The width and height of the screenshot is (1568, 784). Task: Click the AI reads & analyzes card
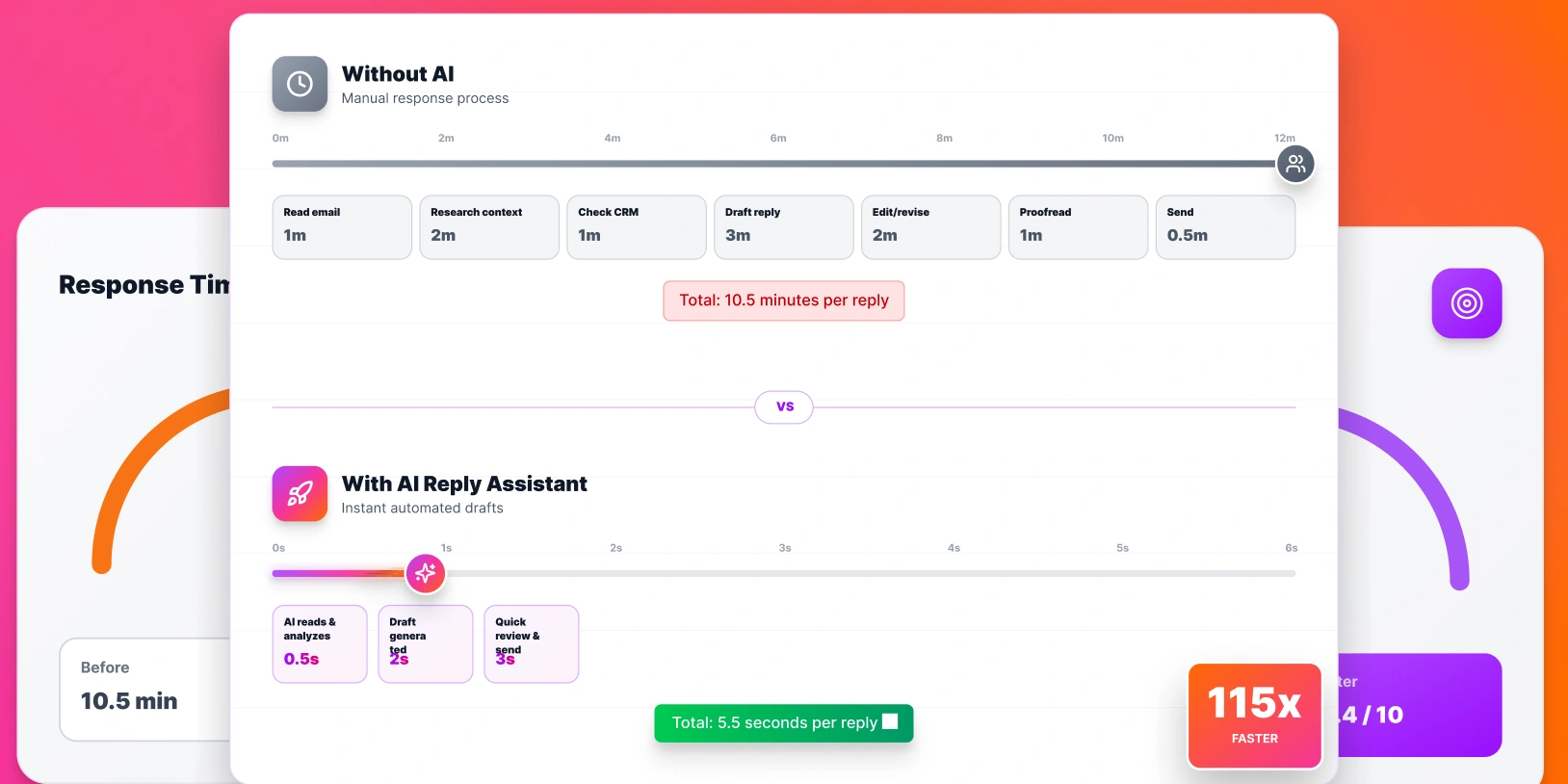click(320, 643)
